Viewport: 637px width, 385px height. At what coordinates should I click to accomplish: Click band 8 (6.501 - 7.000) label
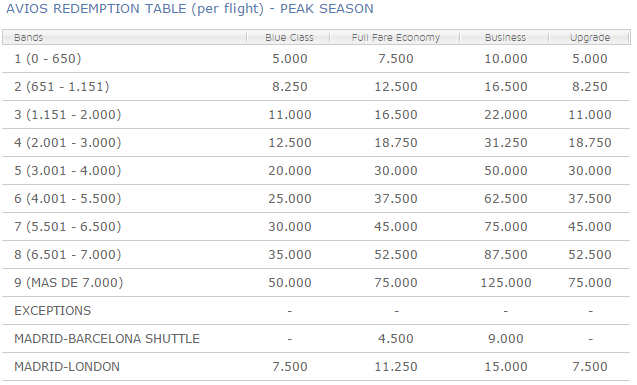pyautogui.click(x=68, y=255)
